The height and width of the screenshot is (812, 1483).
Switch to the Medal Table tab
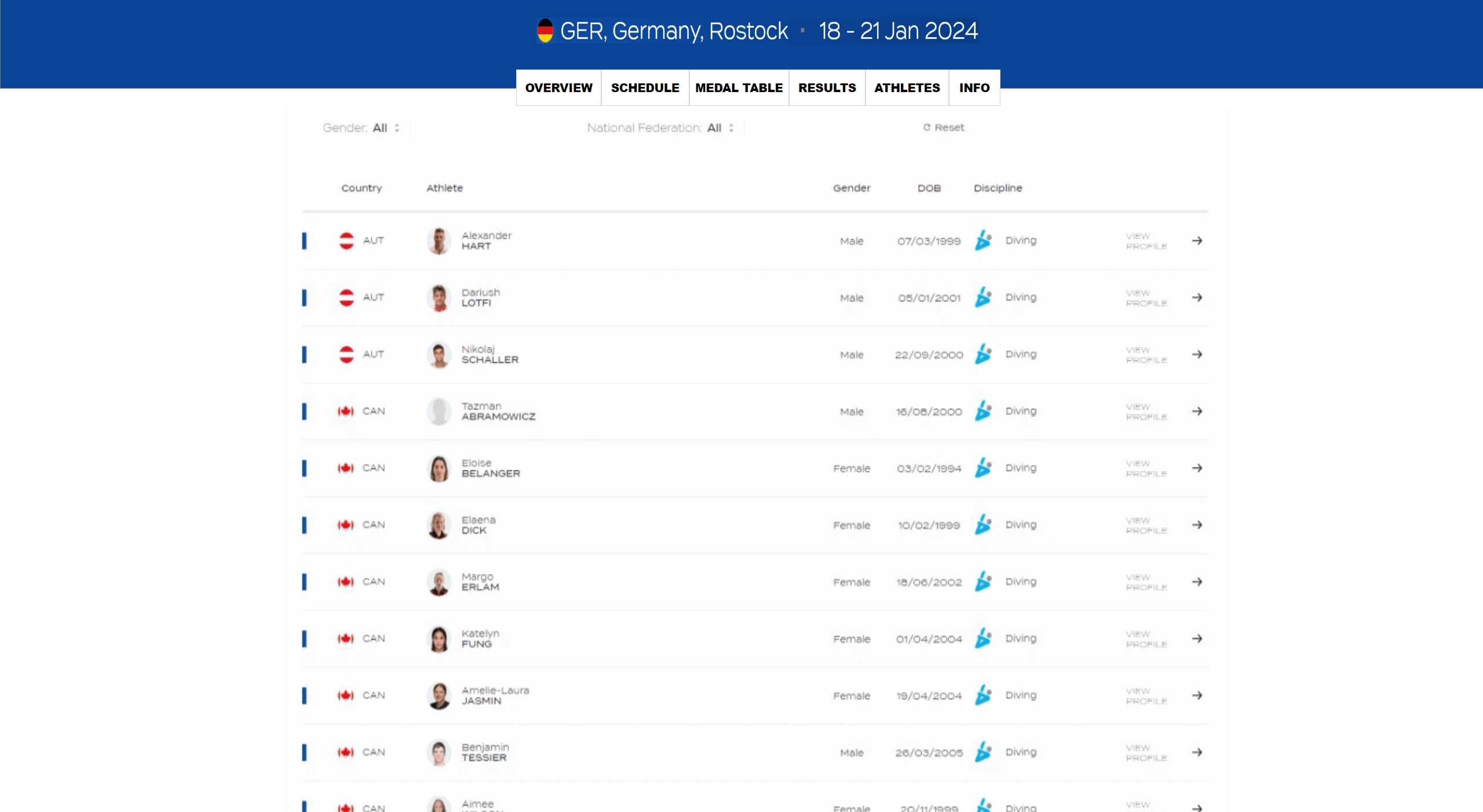point(739,88)
